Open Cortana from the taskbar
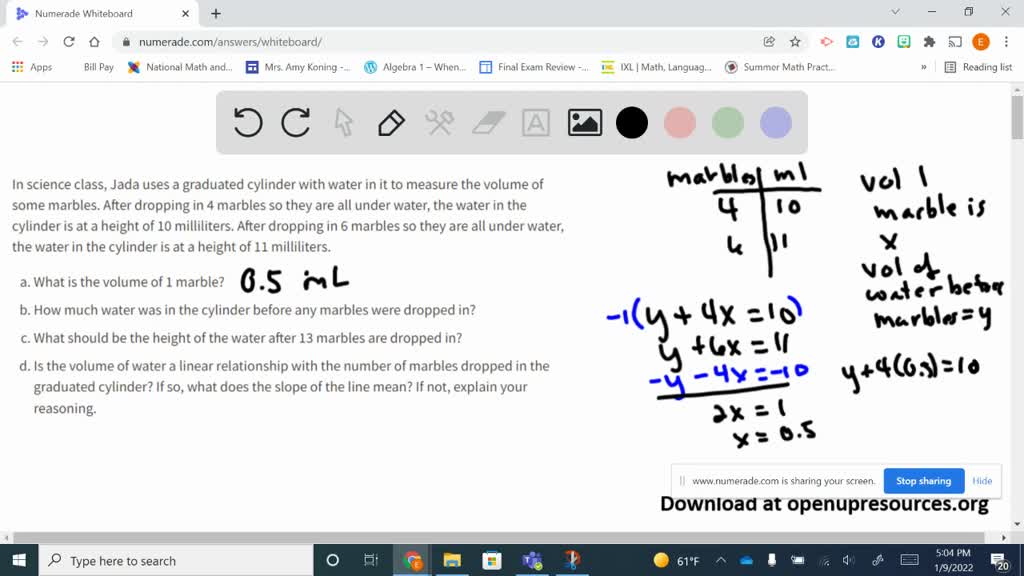Viewport: 1024px width, 576px height. pos(332,560)
